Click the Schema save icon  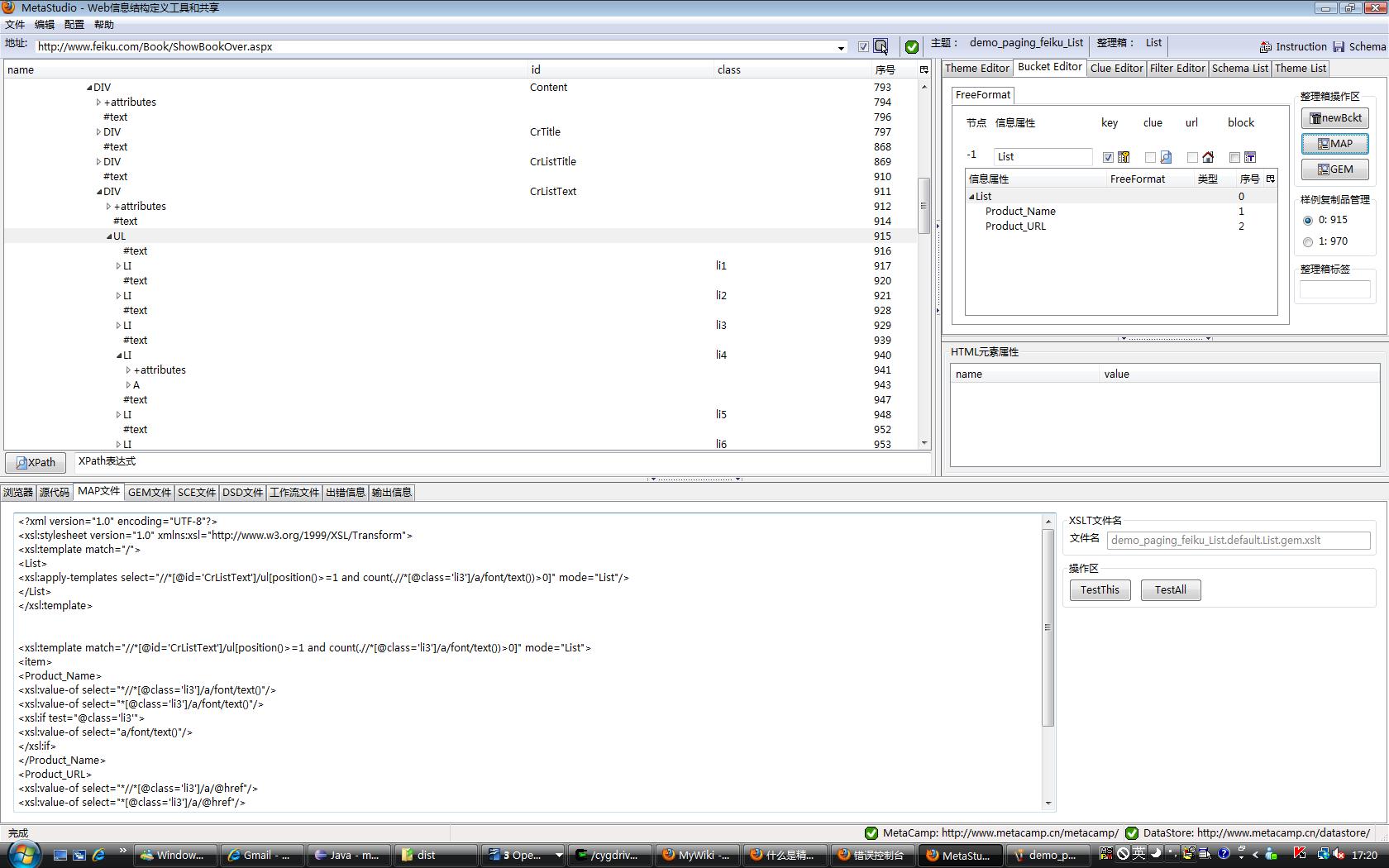click(x=1339, y=46)
